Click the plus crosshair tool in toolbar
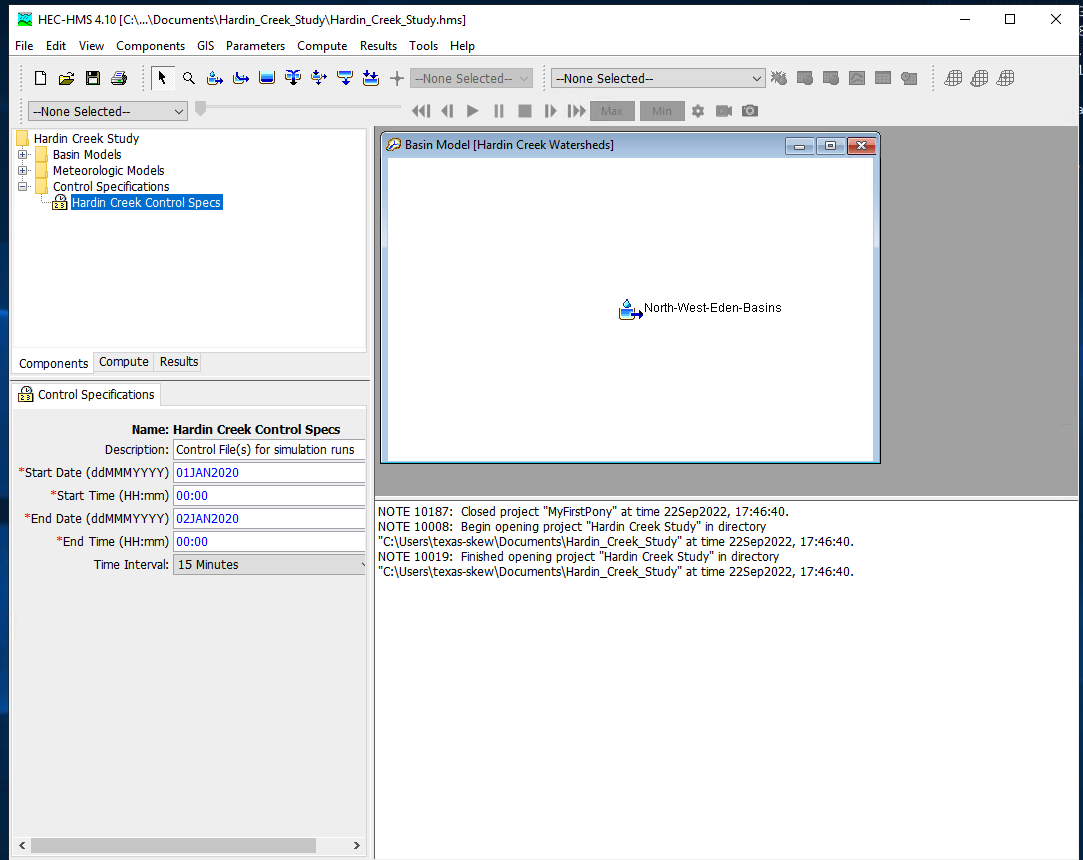1083x860 pixels. coord(396,78)
